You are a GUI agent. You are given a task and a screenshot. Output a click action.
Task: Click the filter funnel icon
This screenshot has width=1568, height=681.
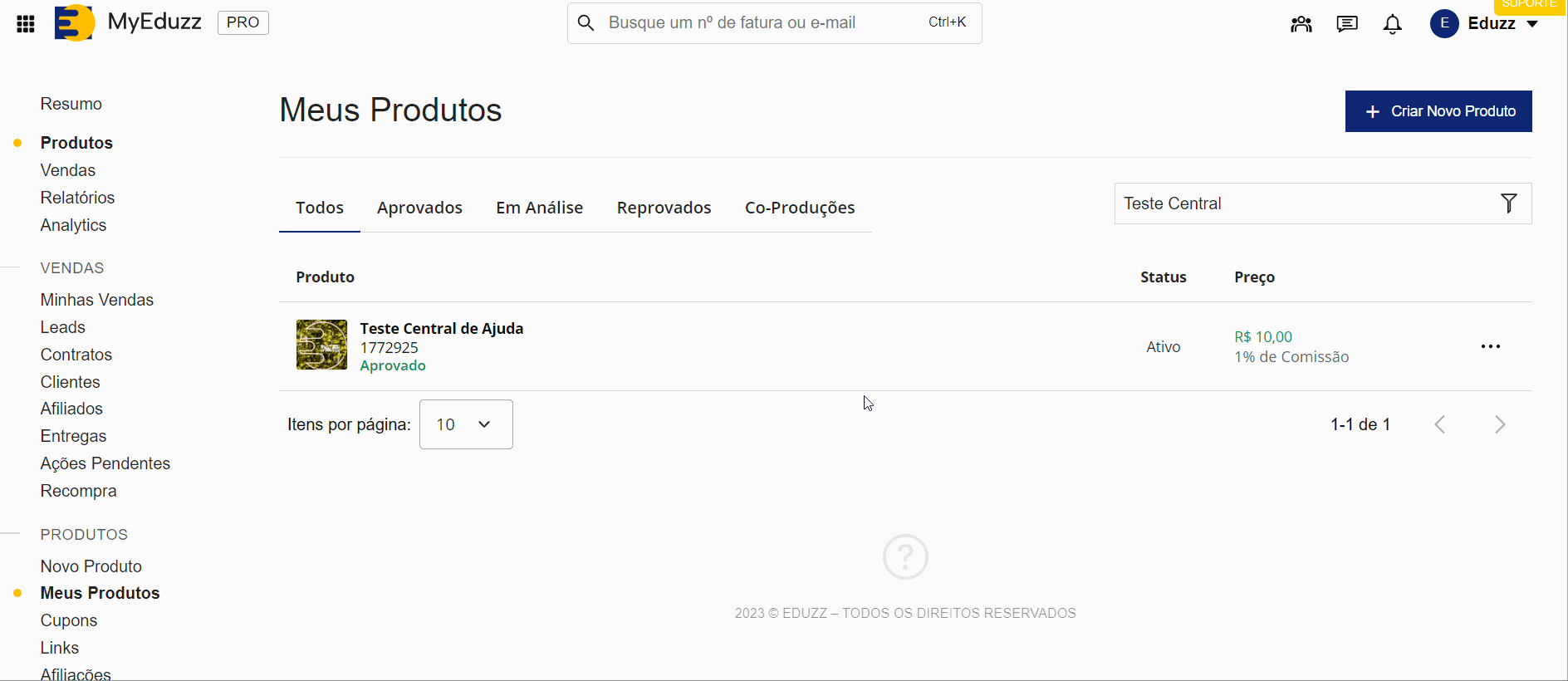click(1508, 203)
